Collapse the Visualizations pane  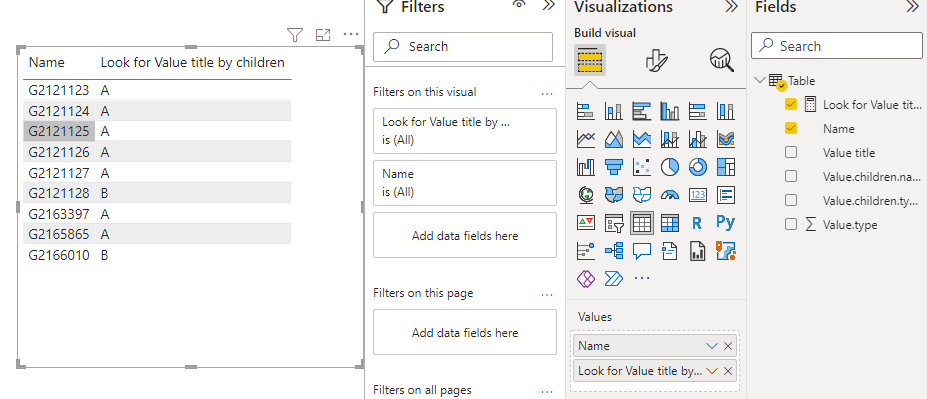tap(731, 7)
